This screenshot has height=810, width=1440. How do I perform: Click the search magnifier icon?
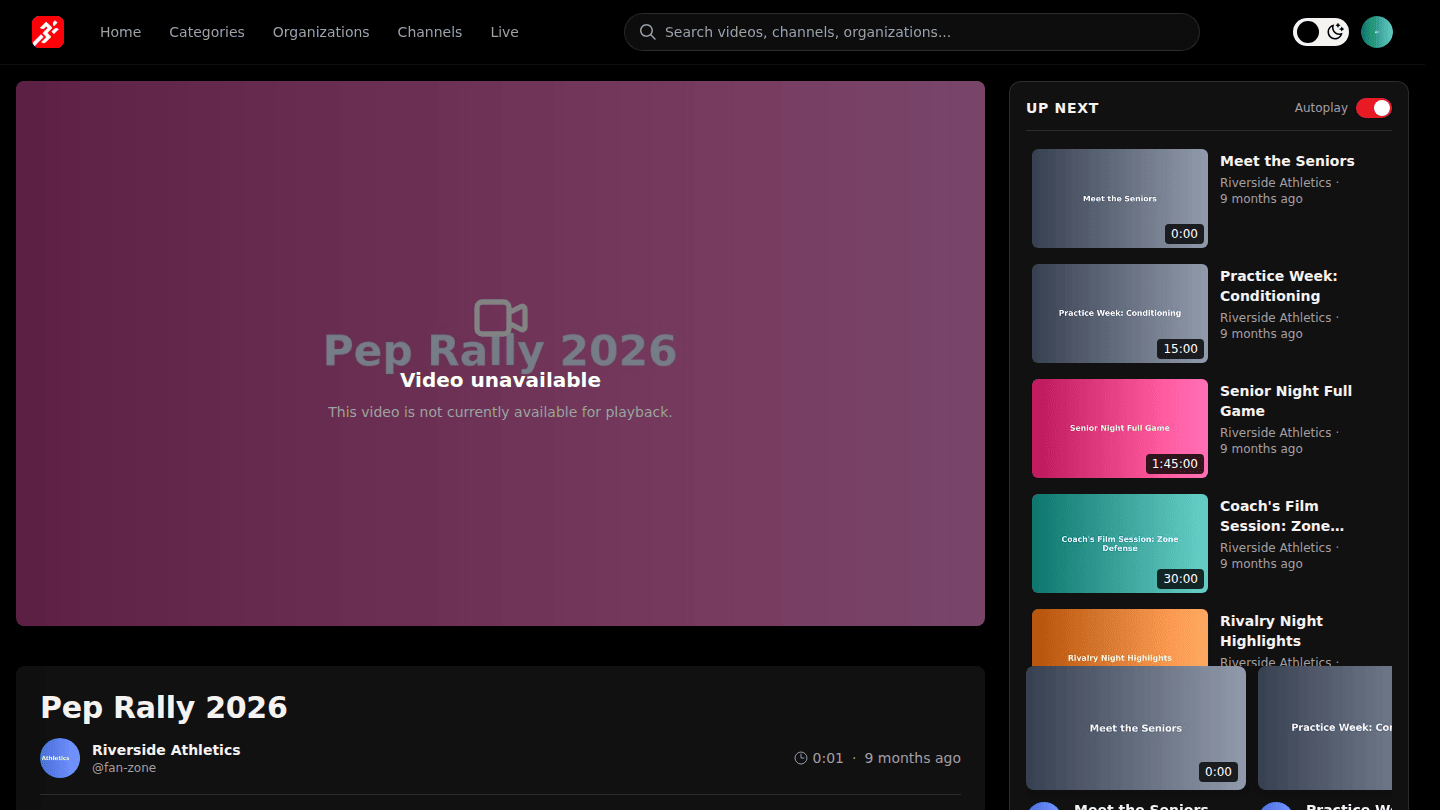tap(648, 32)
